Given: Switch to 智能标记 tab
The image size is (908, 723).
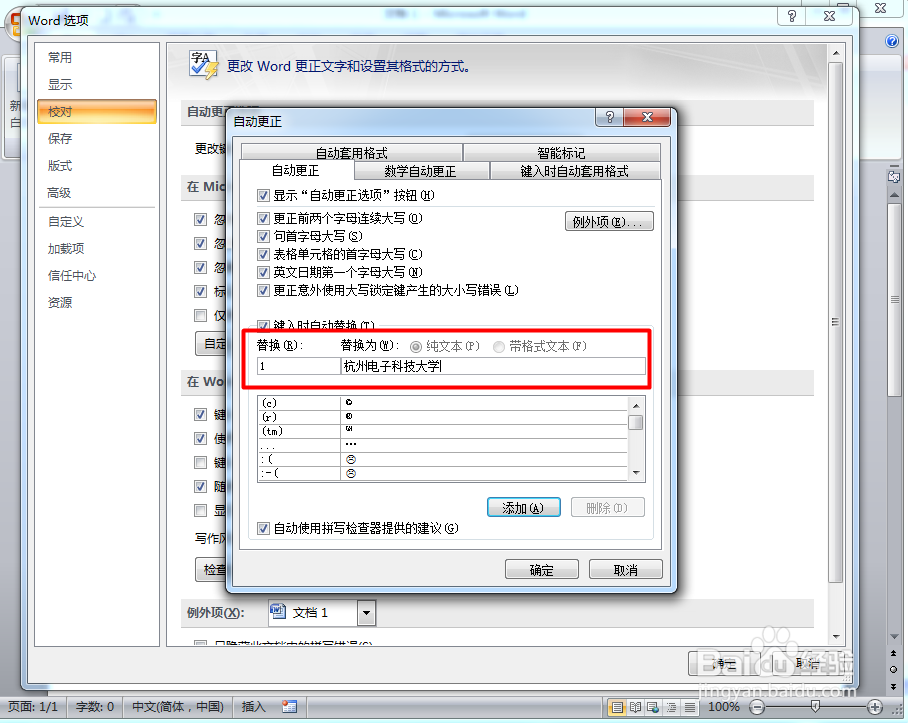Looking at the screenshot, I should point(561,153).
